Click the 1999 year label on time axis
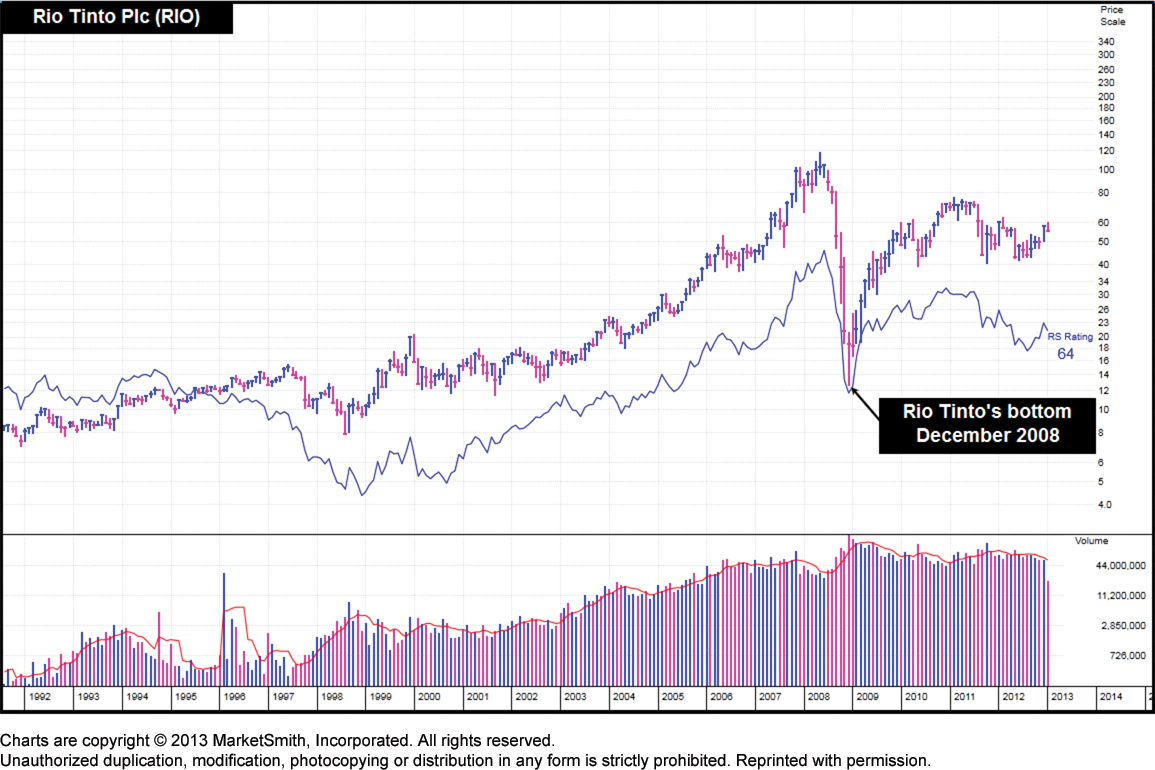This screenshot has height=770, width=1155. coord(380,697)
